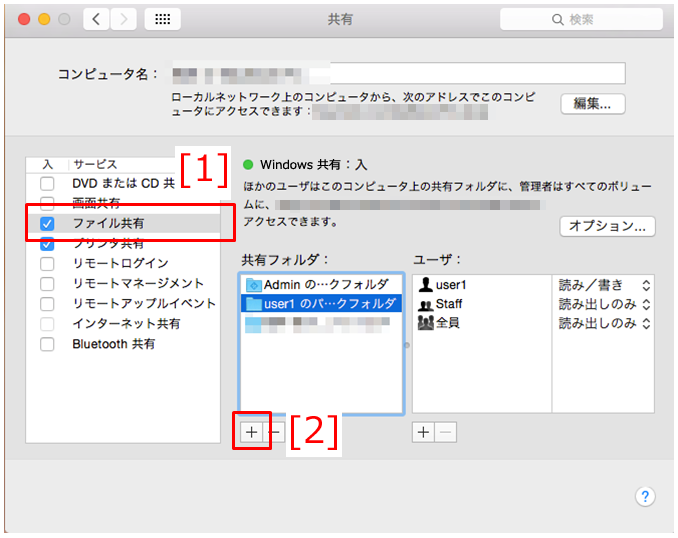678x538 pixels.
Task: Select Admin のパブリックフォルダ in shared folders
Action: pyautogui.click(x=320, y=285)
